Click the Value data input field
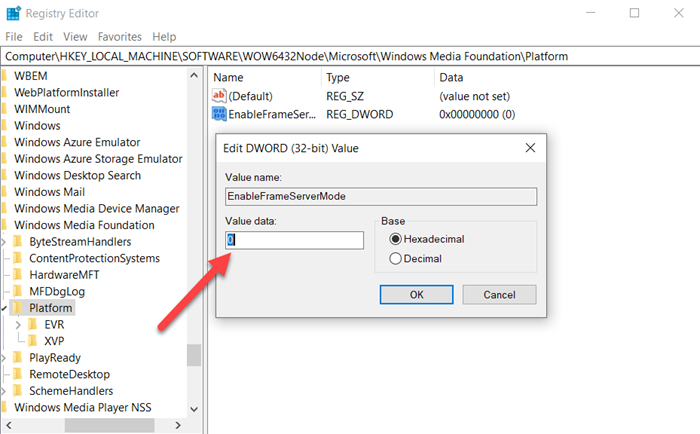The height and width of the screenshot is (434, 700). pyautogui.click(x=294, y=240)
